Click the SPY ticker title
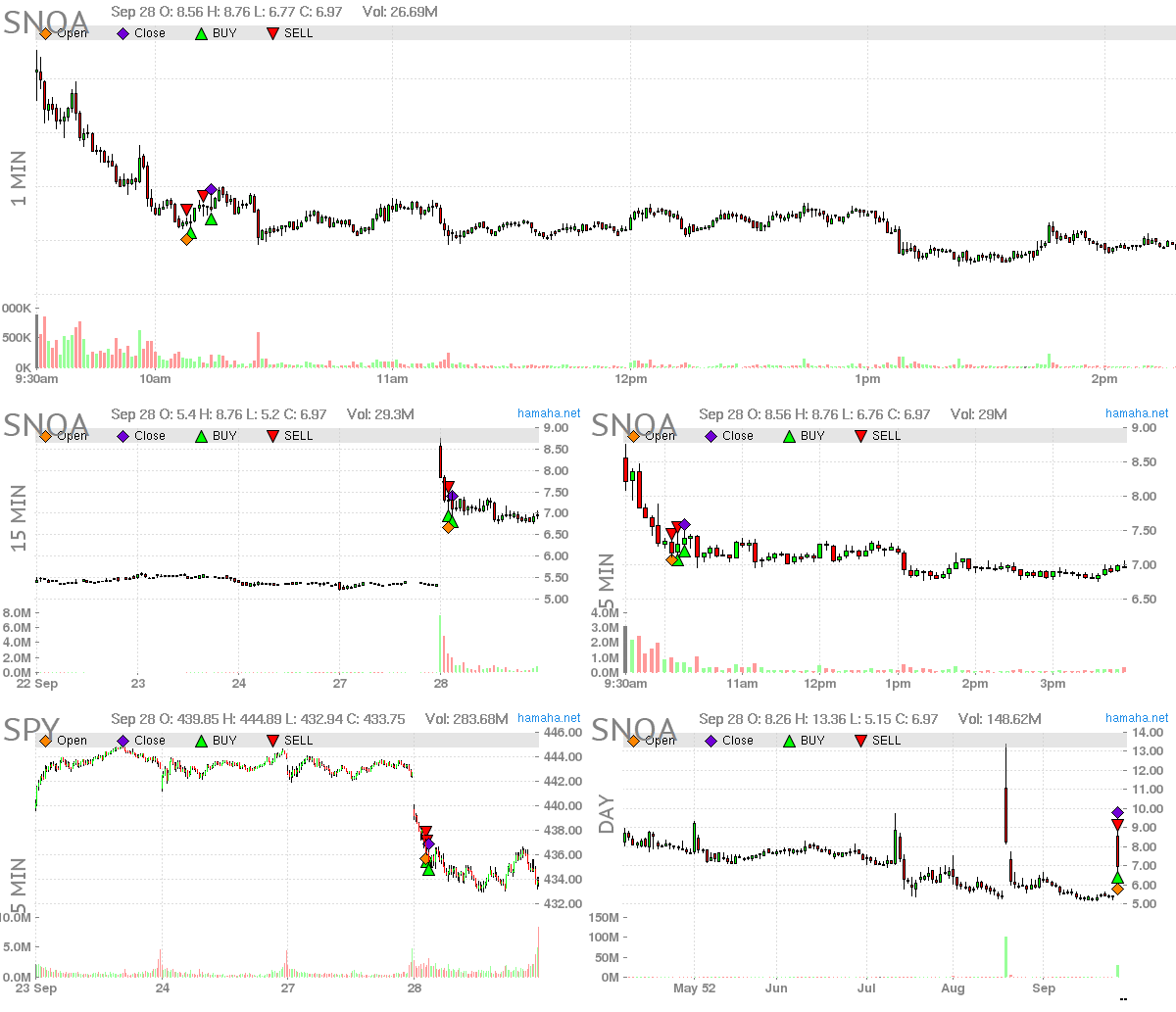Viewport: 1176px width, 1012px height. [31, 730]
